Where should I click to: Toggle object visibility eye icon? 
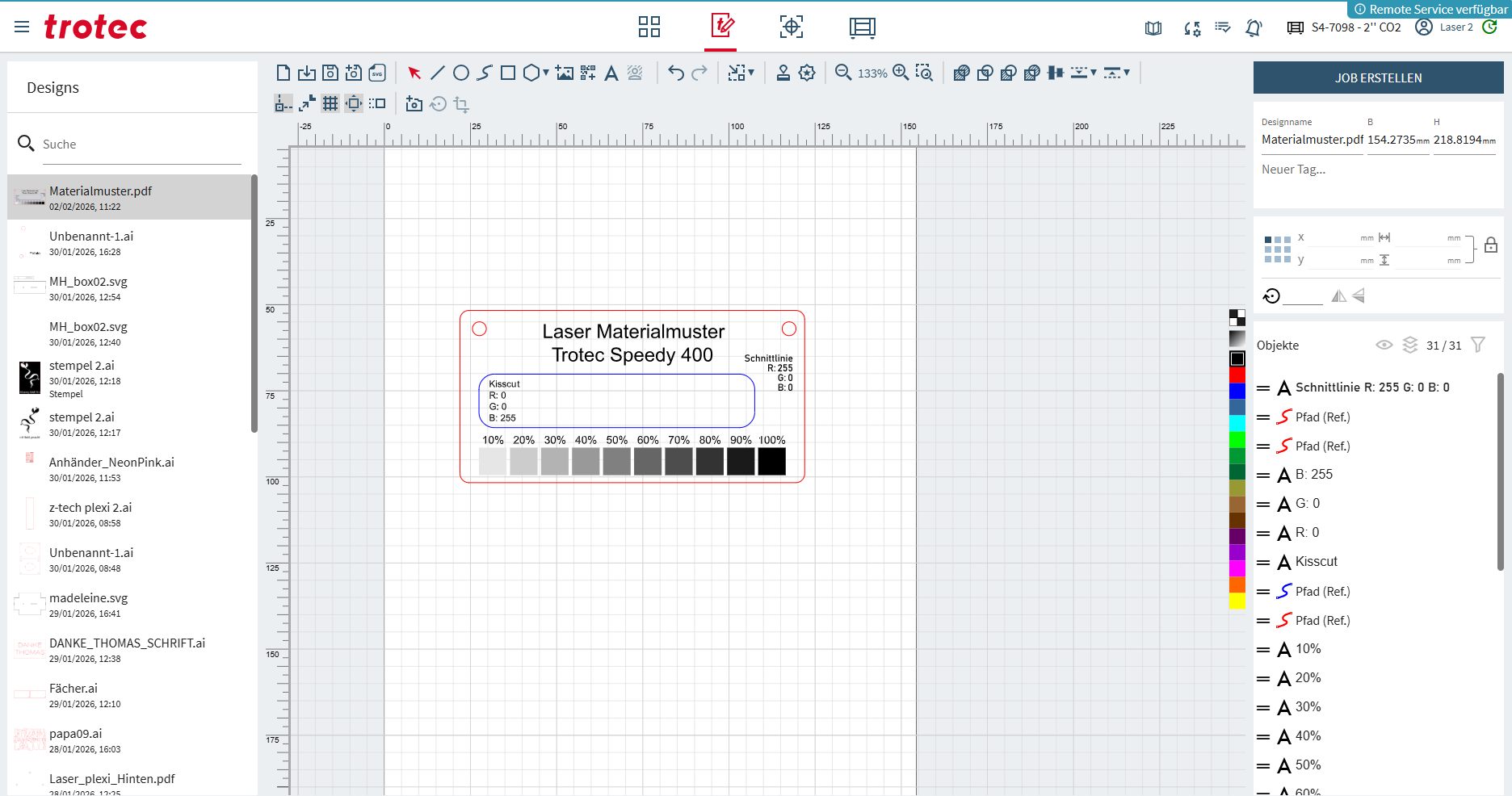(1384, 346)
